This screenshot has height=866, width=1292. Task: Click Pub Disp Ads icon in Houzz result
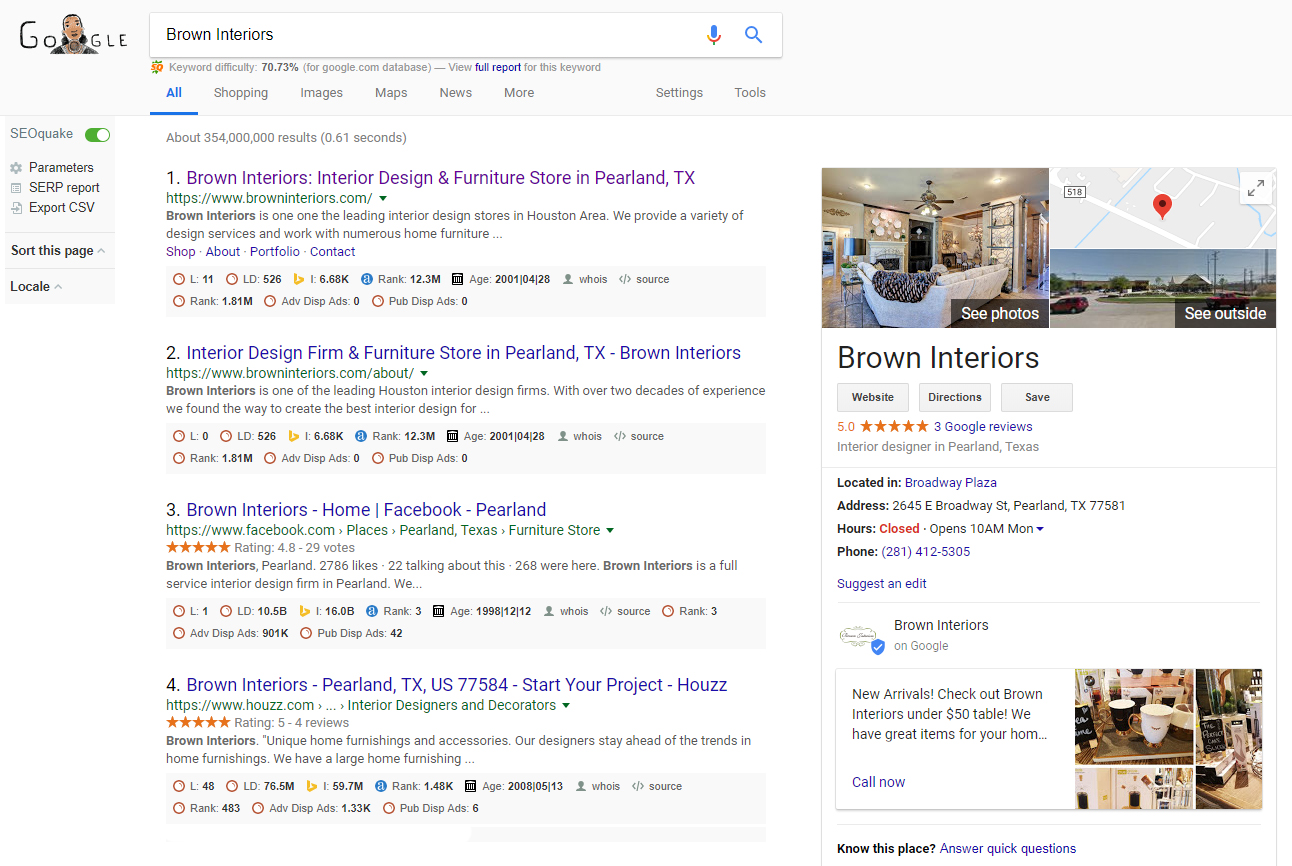tap(389, 809)
